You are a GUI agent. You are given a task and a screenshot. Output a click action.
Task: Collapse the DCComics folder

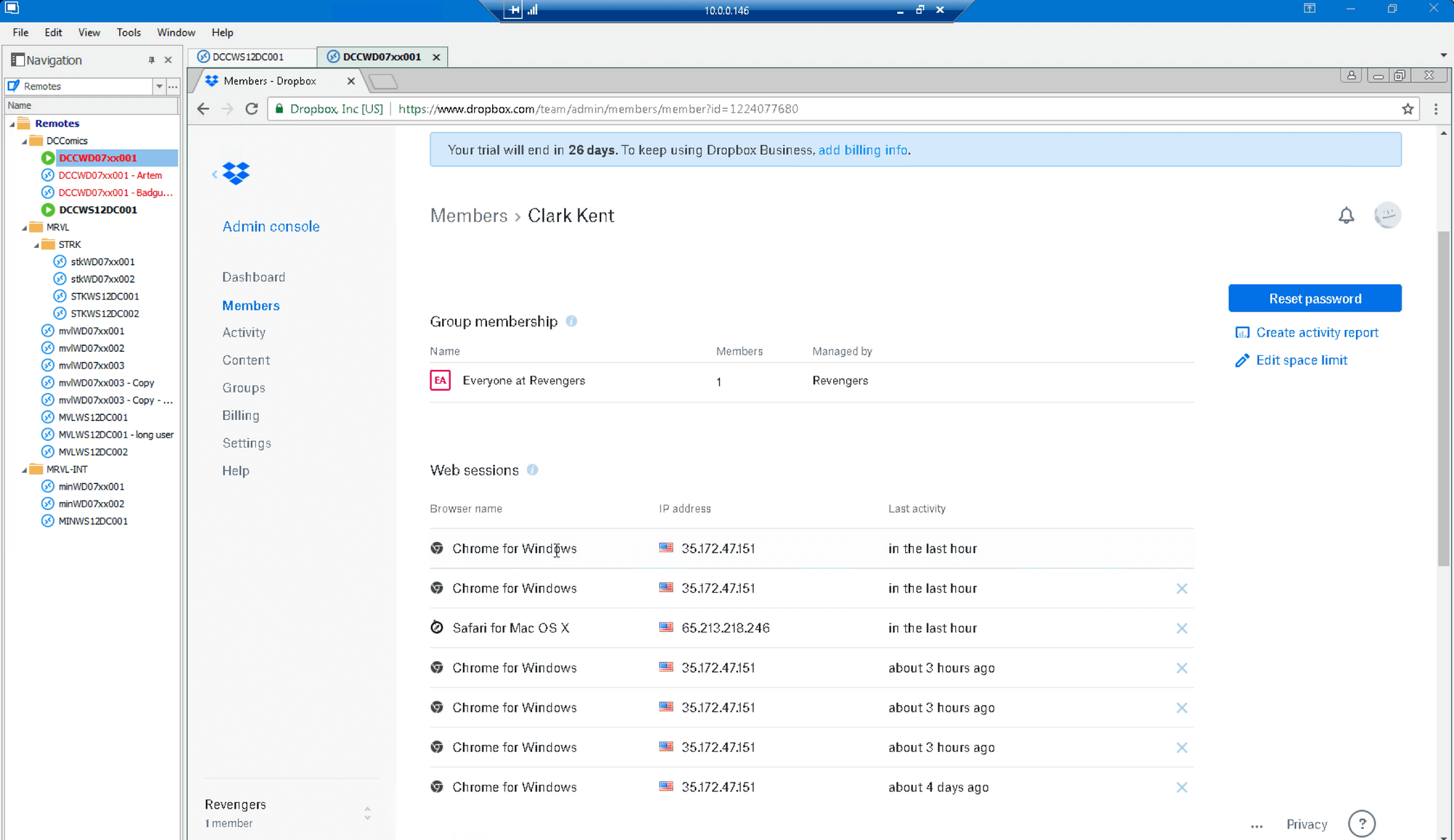[x=24, y=142]
